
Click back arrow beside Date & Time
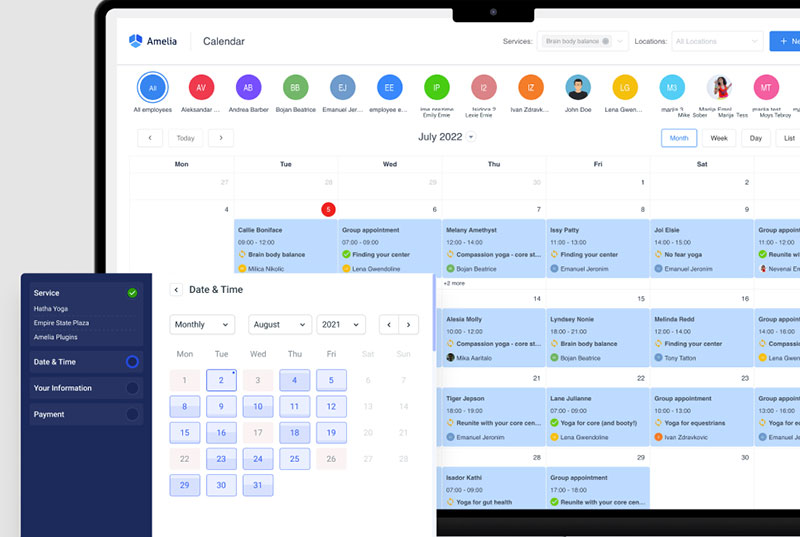click(x=176, y=290)
